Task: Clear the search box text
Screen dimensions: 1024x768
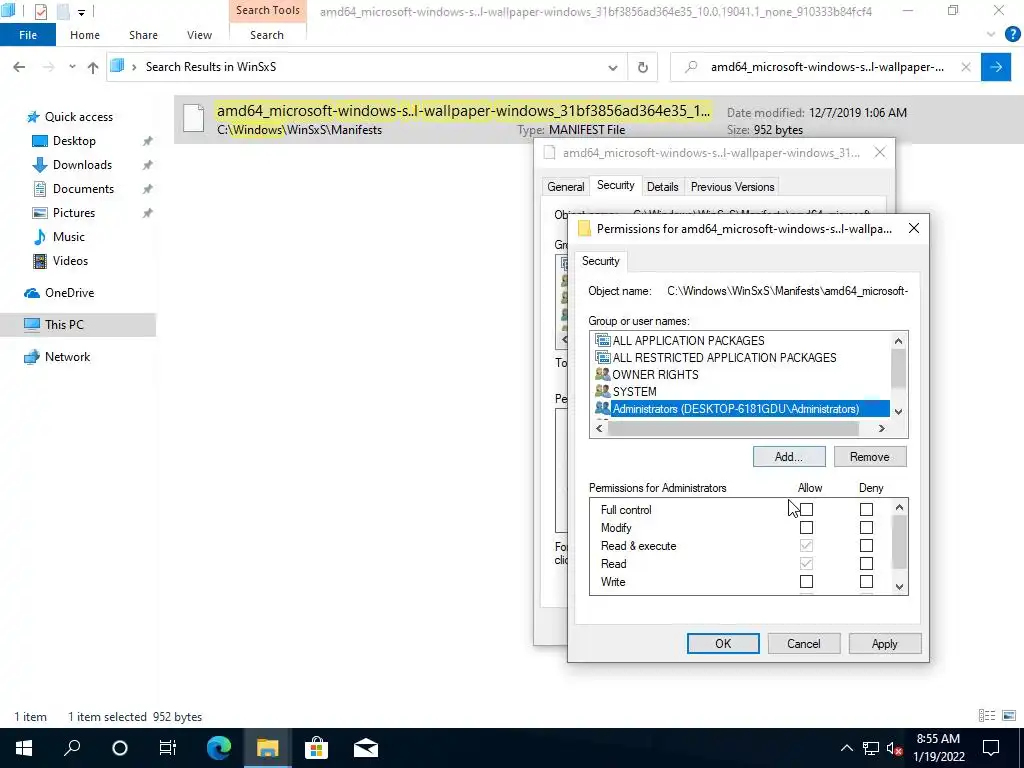Action: coord(966,67)
